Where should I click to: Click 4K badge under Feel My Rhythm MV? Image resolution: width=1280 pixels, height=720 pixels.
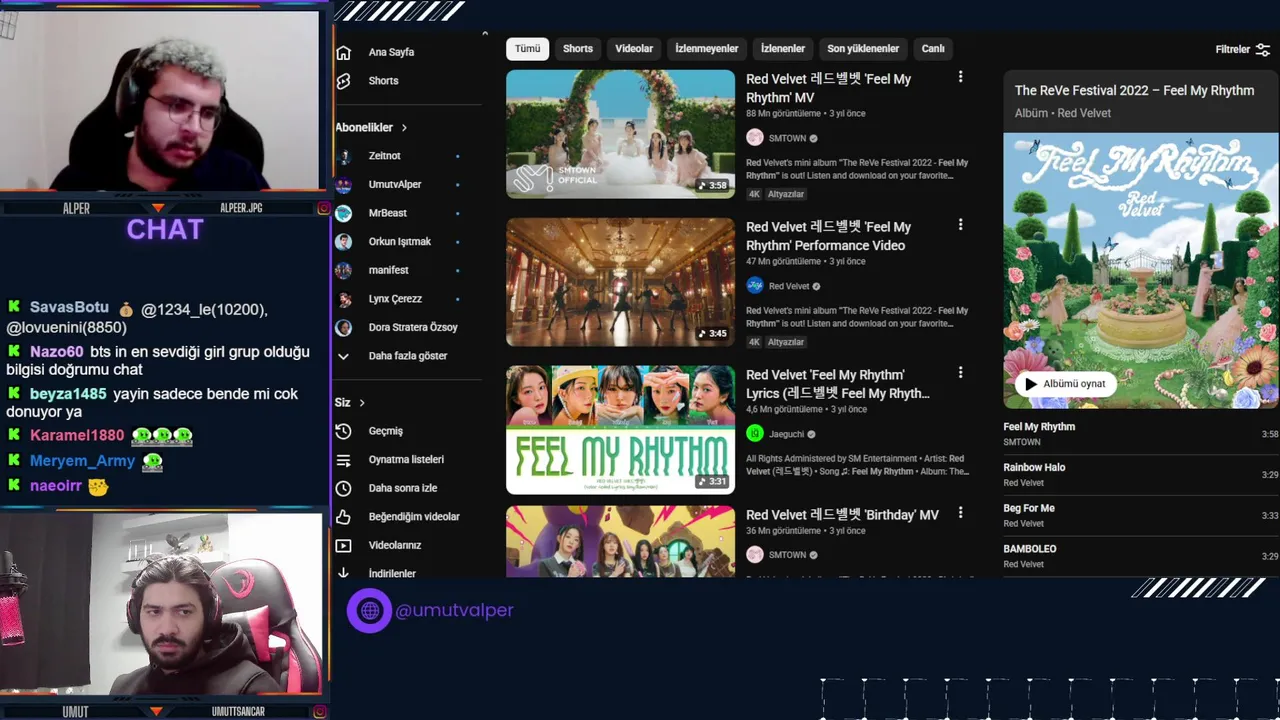pyautogui.click(x=754, y=194)
